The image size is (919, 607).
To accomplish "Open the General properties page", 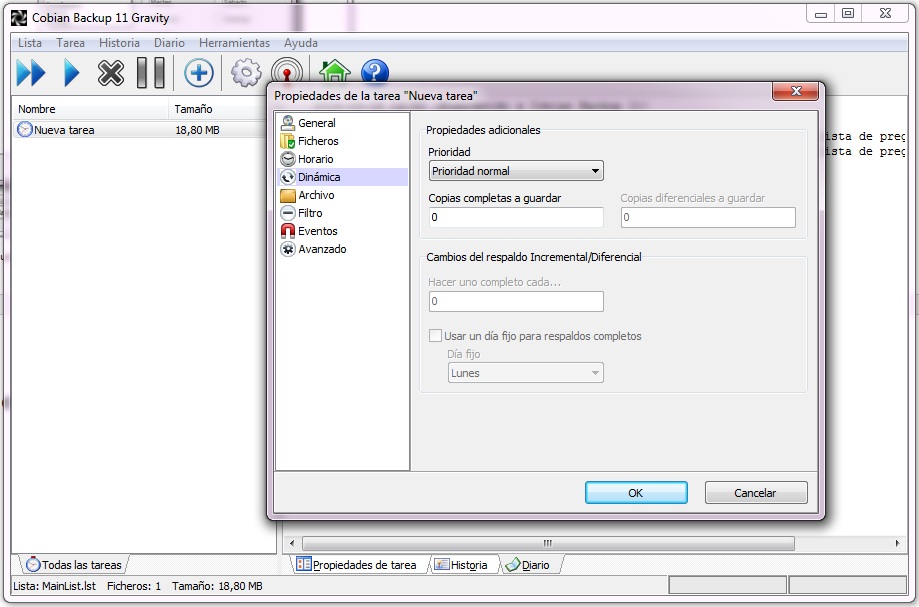I will pyautogui.click(x=316, y=123).
